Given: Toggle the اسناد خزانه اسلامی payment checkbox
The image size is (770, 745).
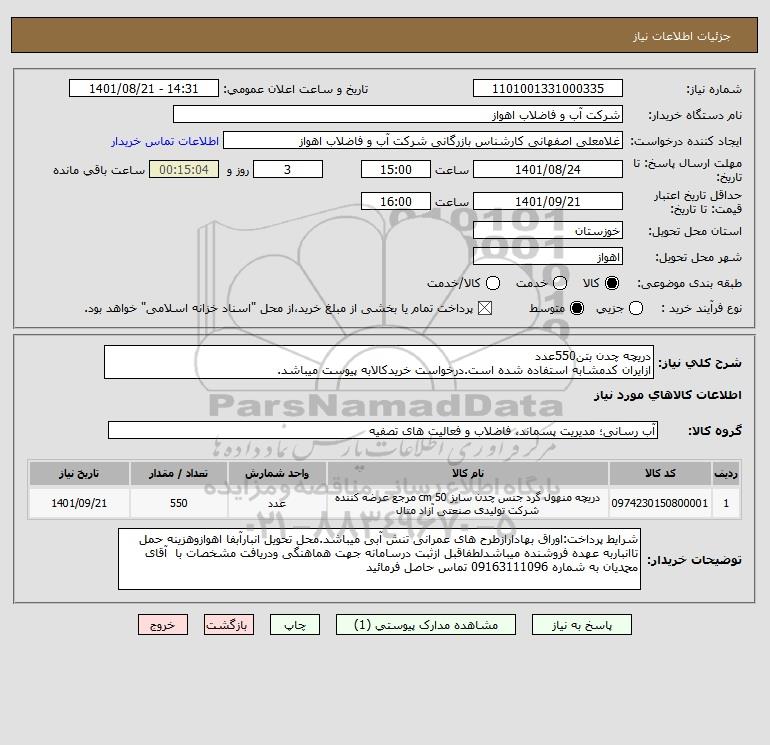Looking at the screenshot, I should coord(485,308).
